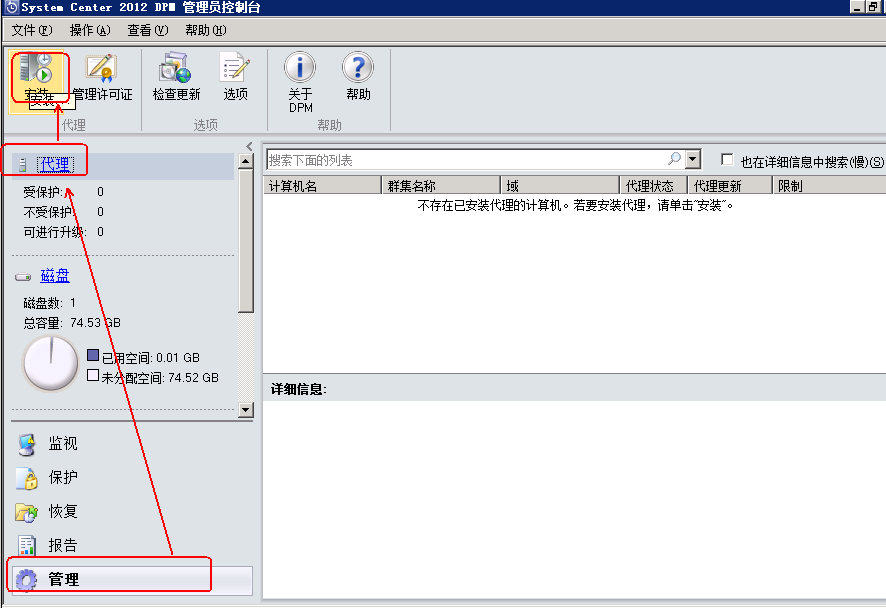Screen dimensions: 886x608
Task: Click the 恢复 recovery folder icon
Action: (27, 512)
